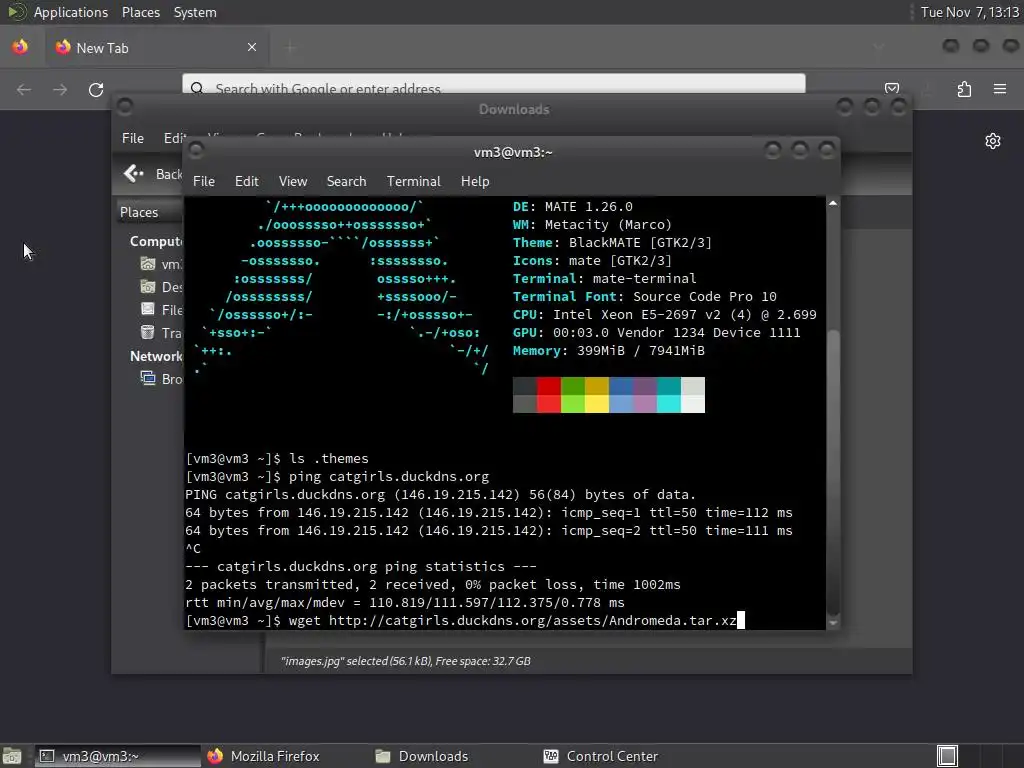Open the Applications menu in top panel

[71, 12]
